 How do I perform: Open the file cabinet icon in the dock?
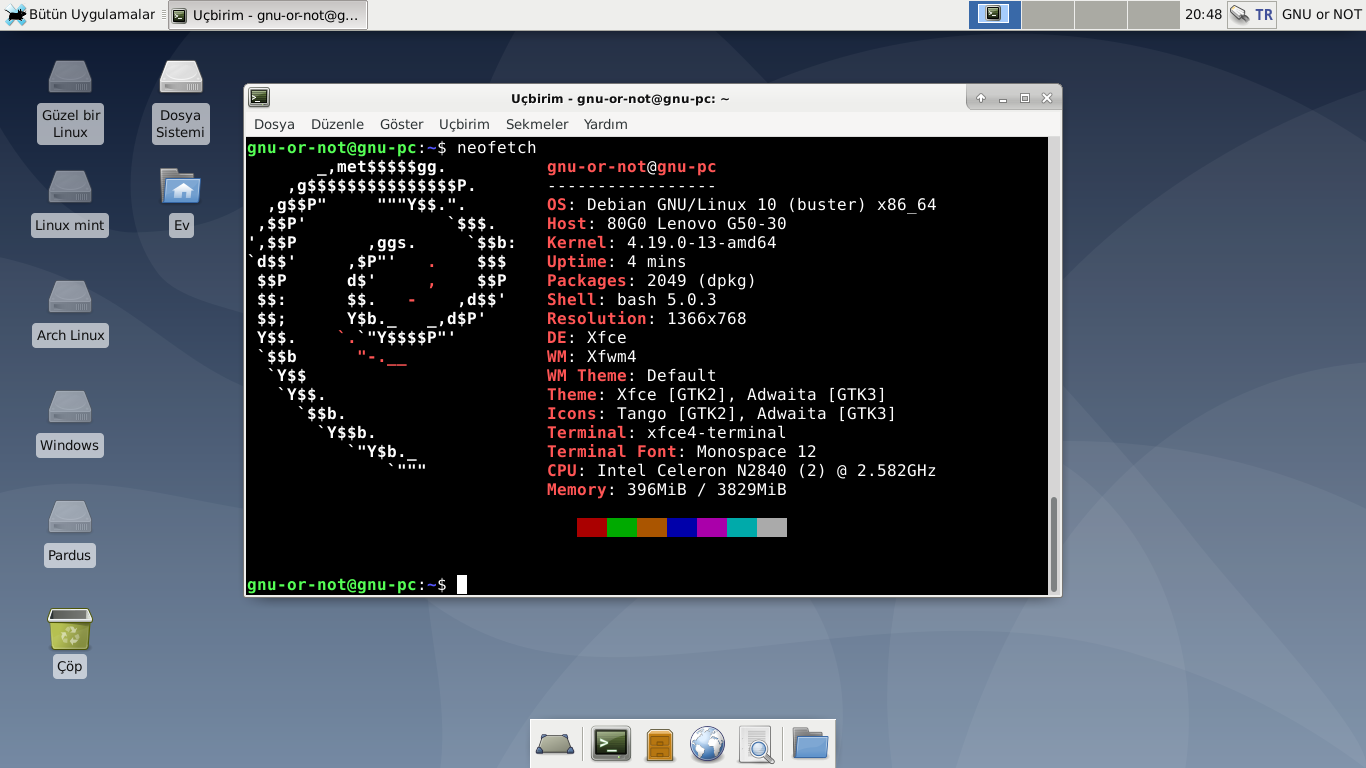(660, 744)
